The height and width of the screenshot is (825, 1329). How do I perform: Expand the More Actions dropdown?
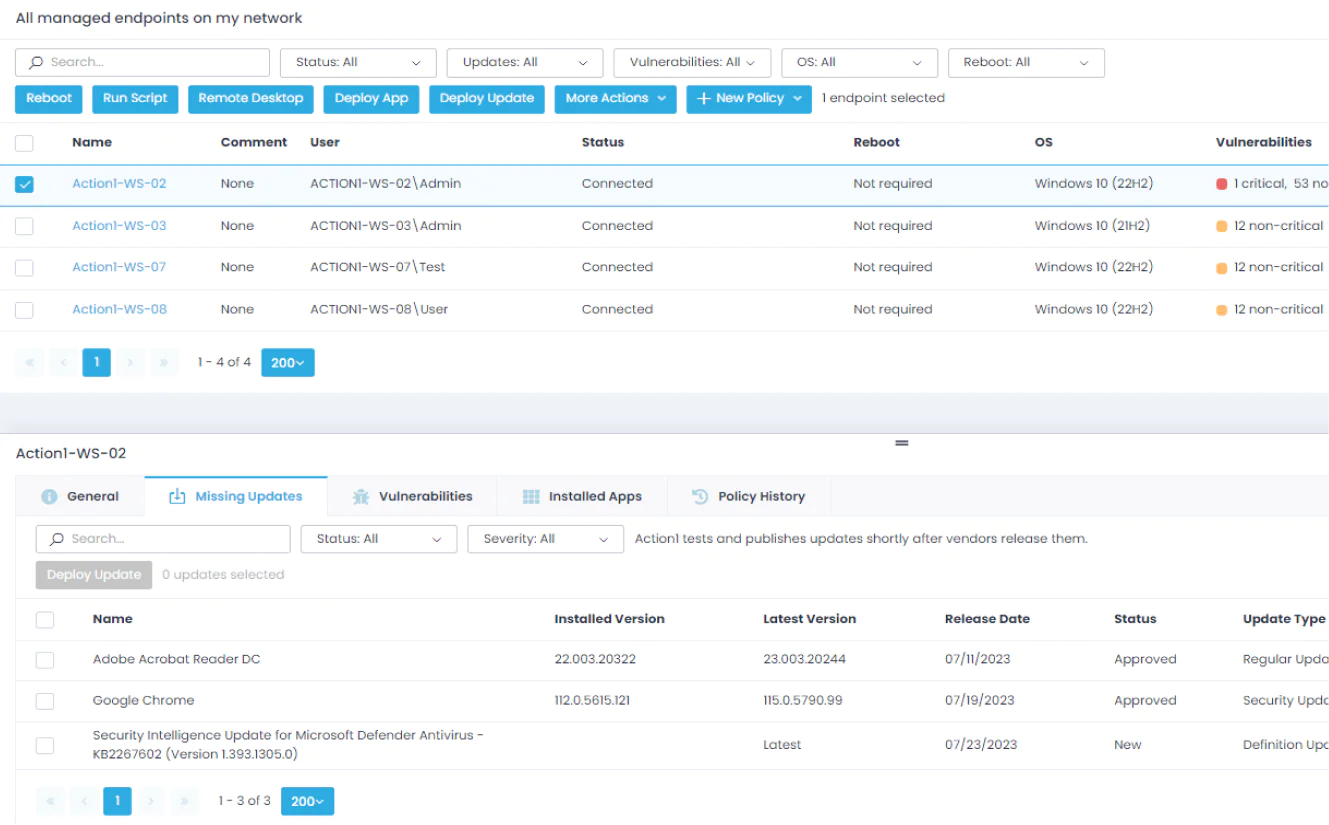click(x=615, y=99)
